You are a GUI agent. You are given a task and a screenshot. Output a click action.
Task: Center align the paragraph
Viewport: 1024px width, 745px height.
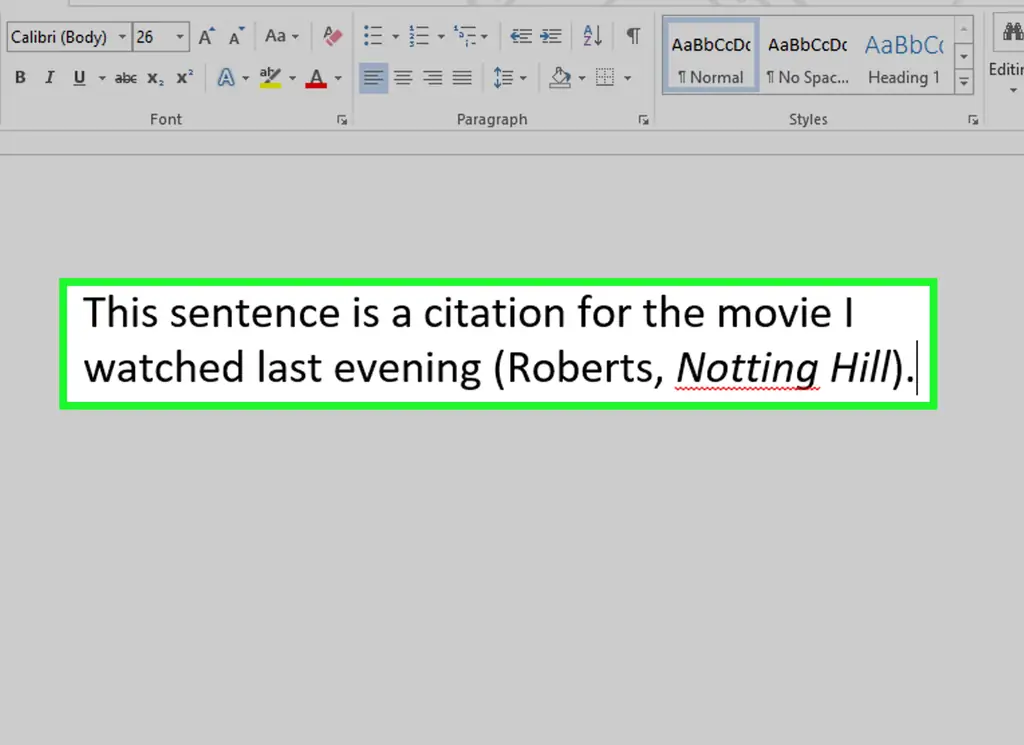coord(403,78)
